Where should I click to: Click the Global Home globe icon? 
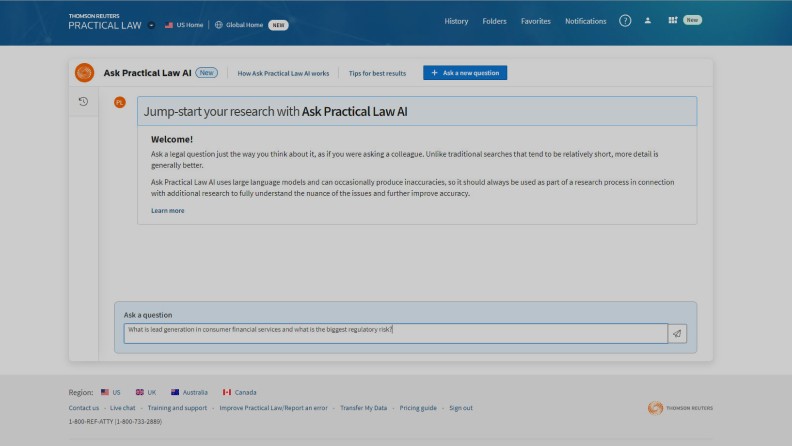tap(219, 25)
